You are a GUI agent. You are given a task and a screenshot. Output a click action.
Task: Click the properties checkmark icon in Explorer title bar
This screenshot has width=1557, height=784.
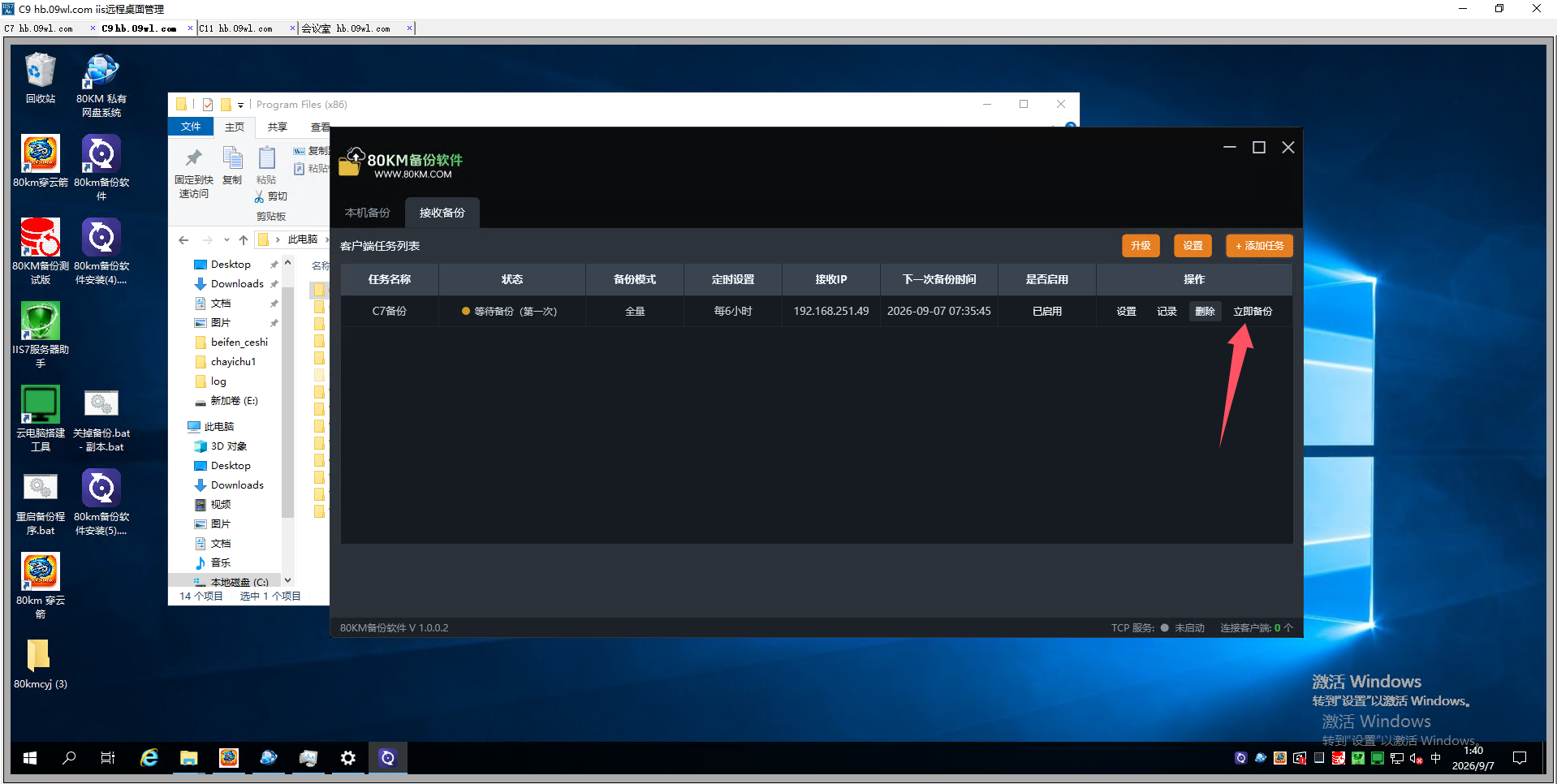point(208,105)
